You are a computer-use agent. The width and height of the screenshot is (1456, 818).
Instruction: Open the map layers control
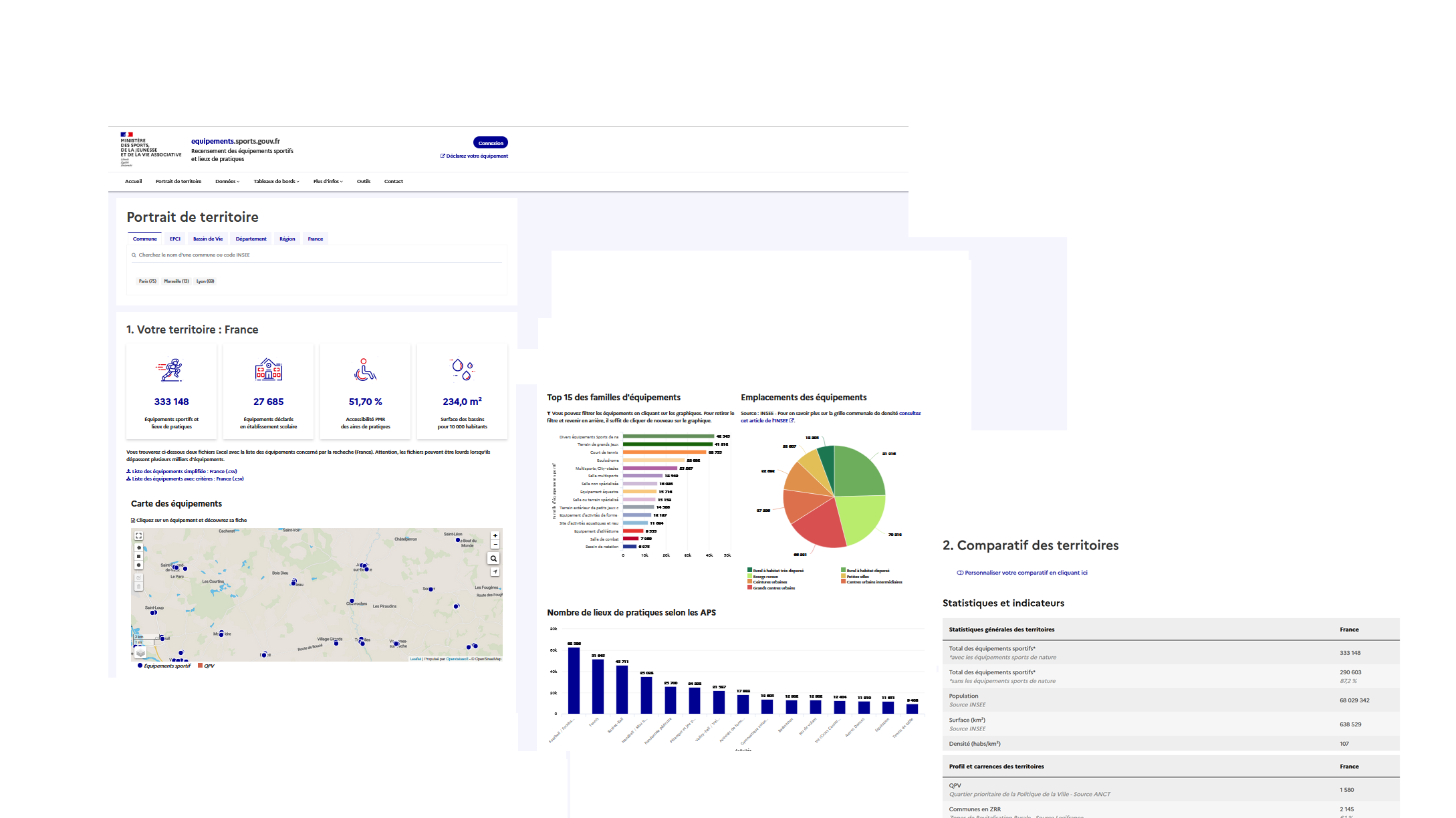click(140, 652)
